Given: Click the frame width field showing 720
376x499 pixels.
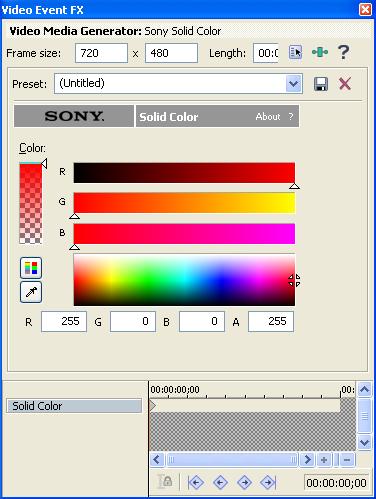Looking at the screenshot, I should [x=101, y=53].
